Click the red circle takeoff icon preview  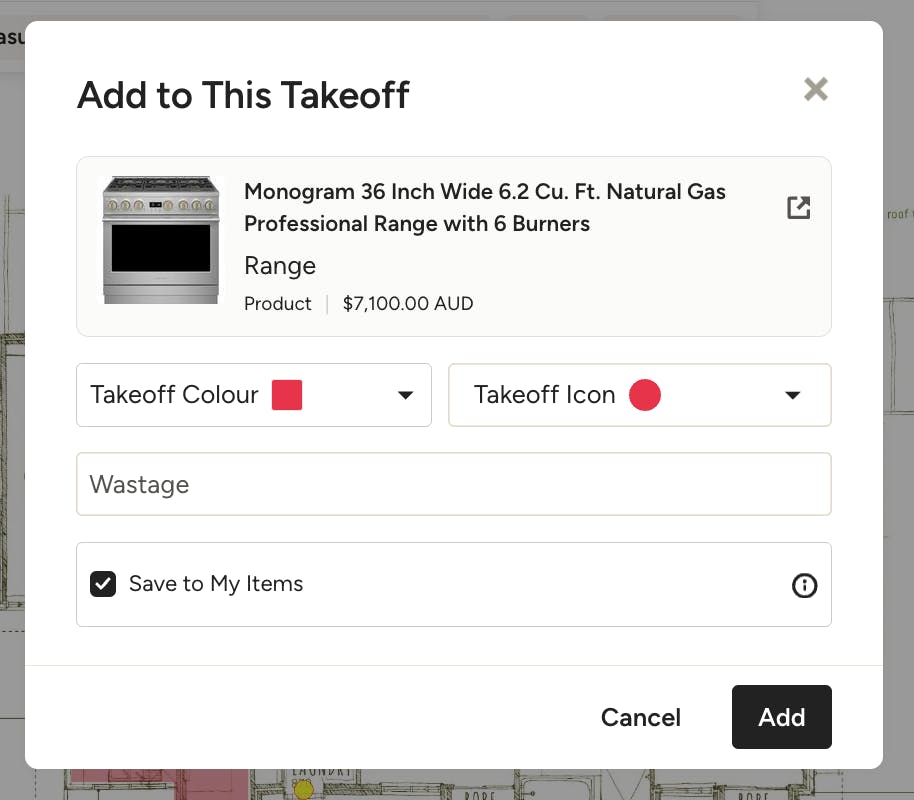coord(645,395)
